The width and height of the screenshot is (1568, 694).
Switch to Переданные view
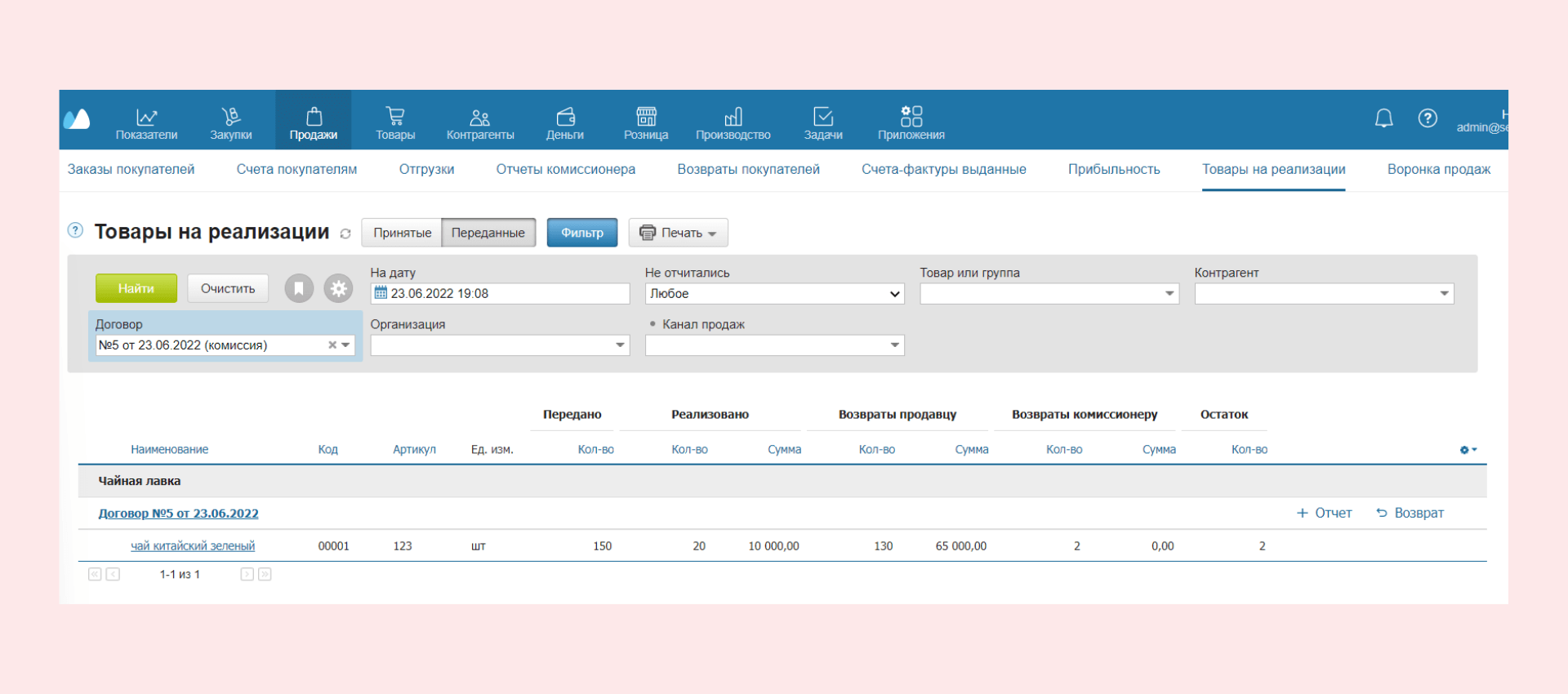pos(488,233)
